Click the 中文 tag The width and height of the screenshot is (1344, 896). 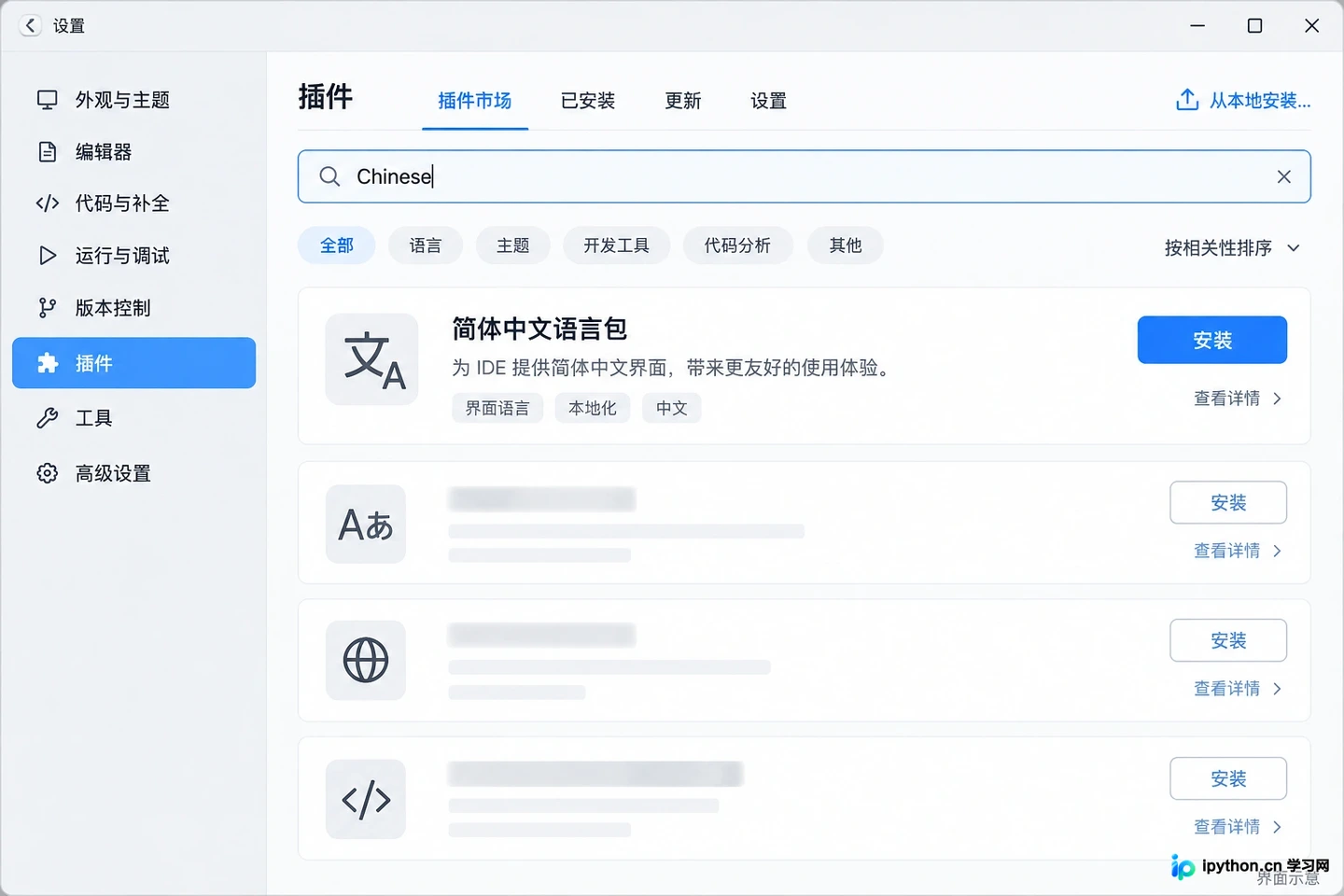[671, 408]
